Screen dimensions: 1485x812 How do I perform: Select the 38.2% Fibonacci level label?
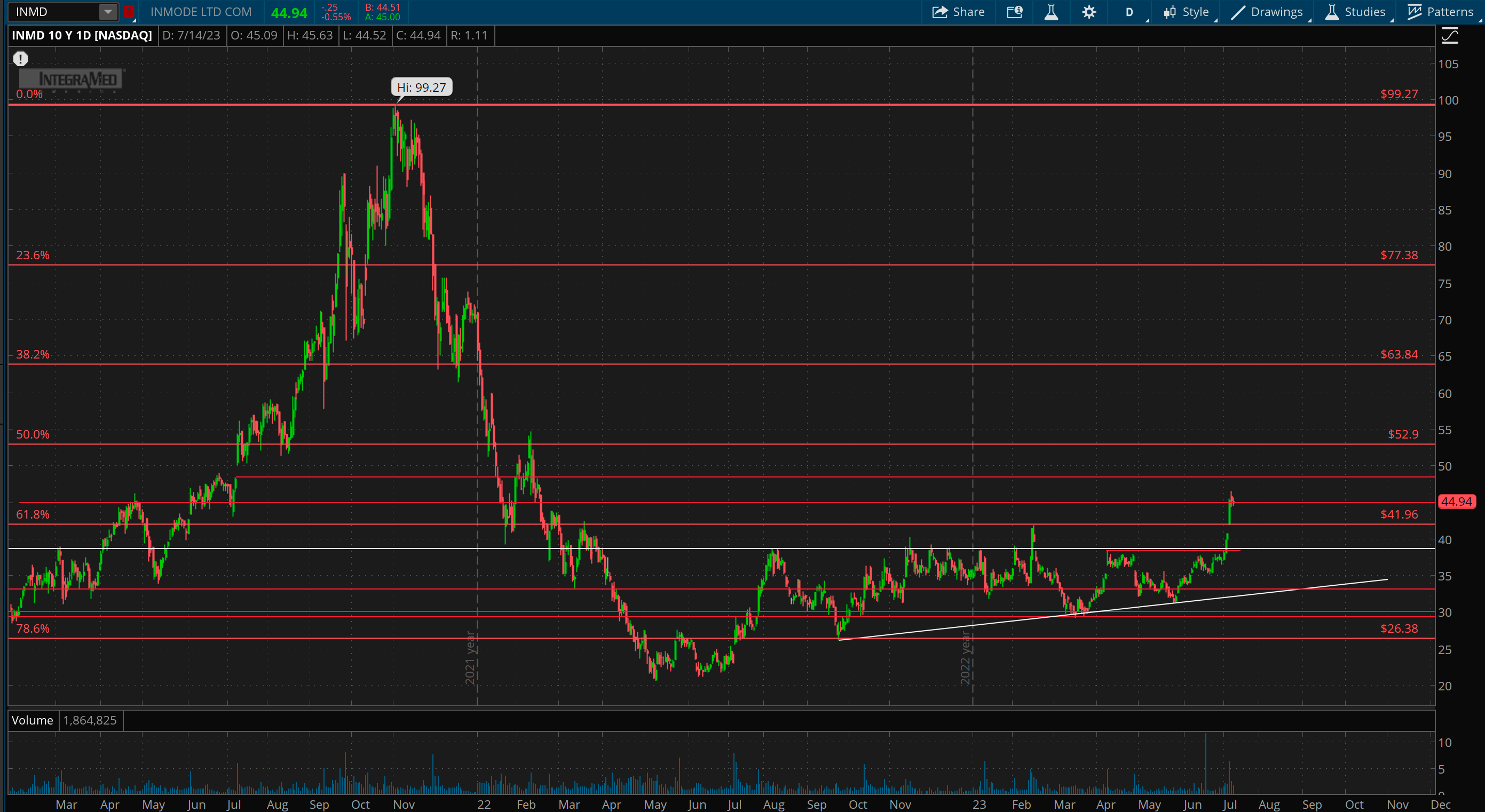click(33, 354)
